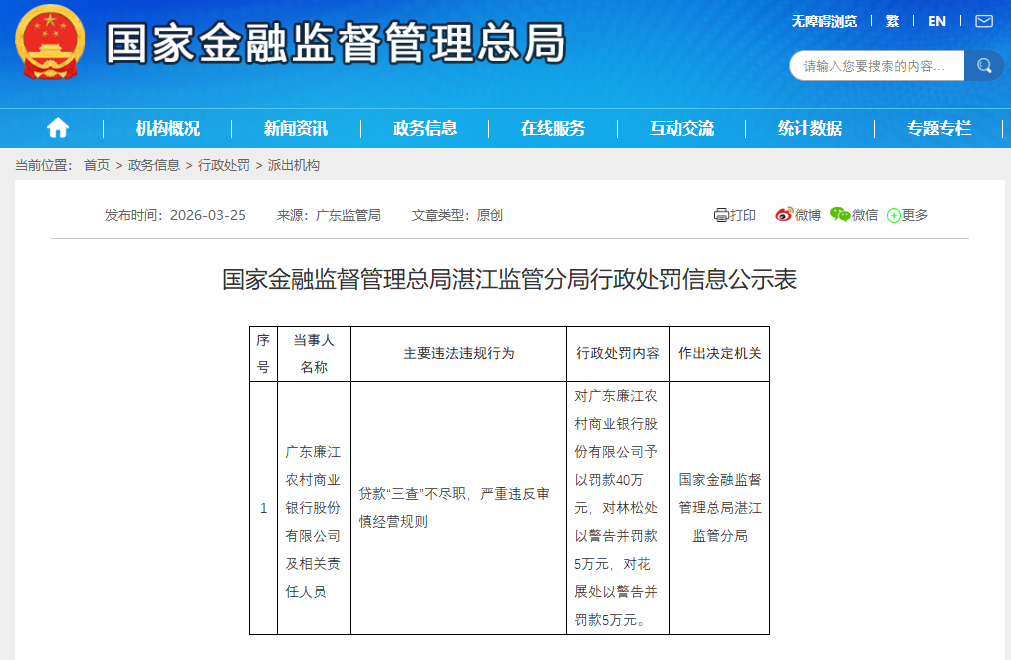Open the 统计数据 menu
The image size is (1011, 660).
[x=811, y=128]
